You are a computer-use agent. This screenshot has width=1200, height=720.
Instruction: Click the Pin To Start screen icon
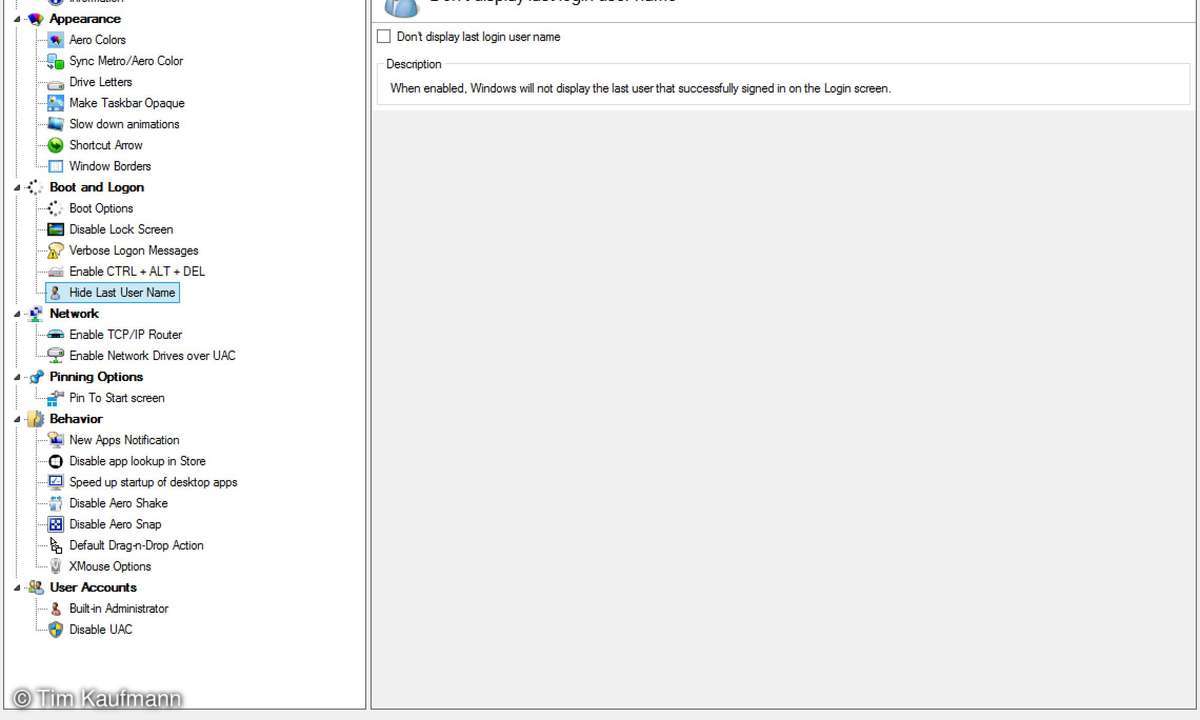[56, 397]
